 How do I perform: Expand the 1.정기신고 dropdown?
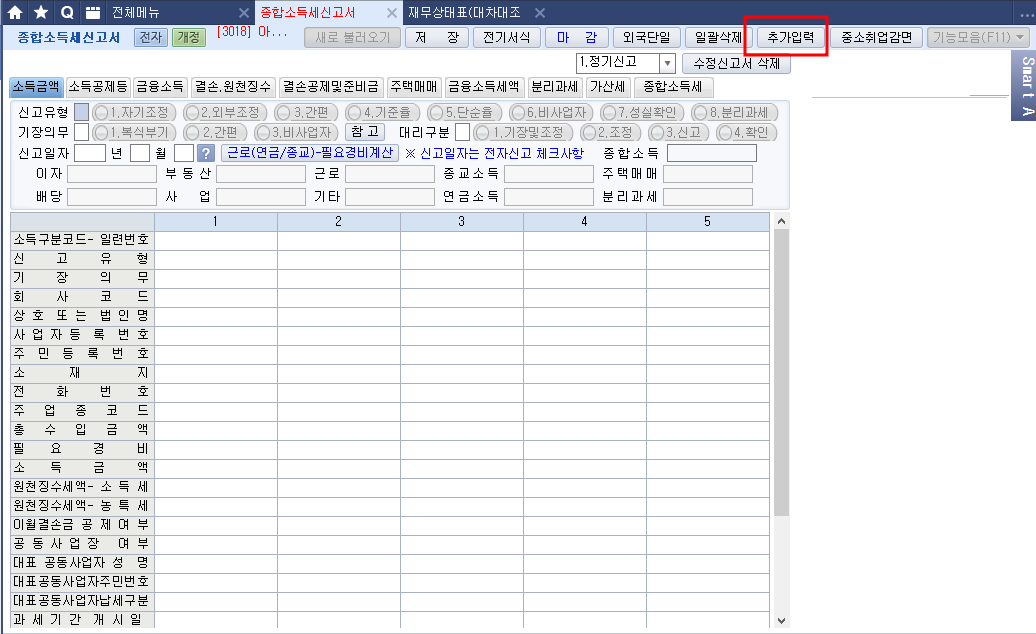pyautogui.click(x=667, y=63)
